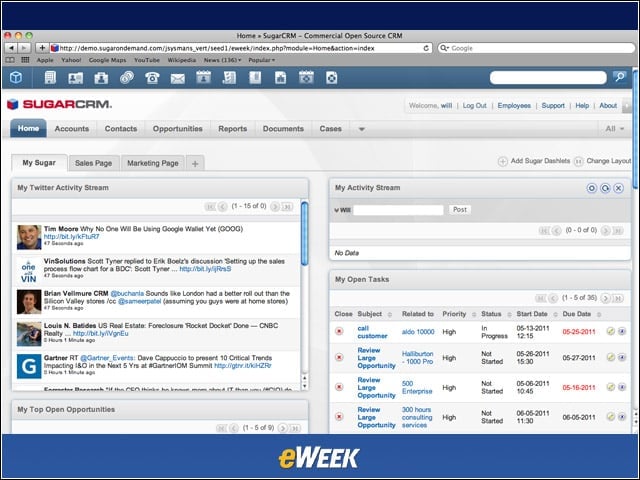Screen dimensions: 640x480
Task: View details icon for 500 Enterprise task
Action: (622, 387)
